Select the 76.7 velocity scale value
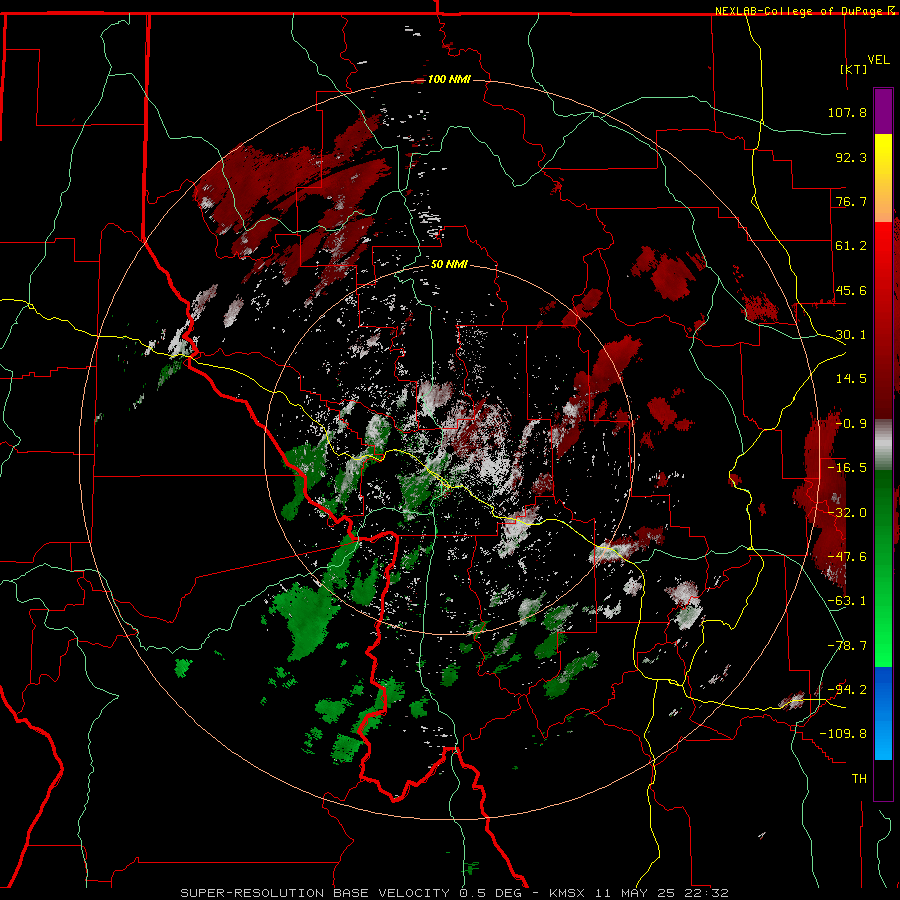This screenshot has width=900, height=900. 851,201
